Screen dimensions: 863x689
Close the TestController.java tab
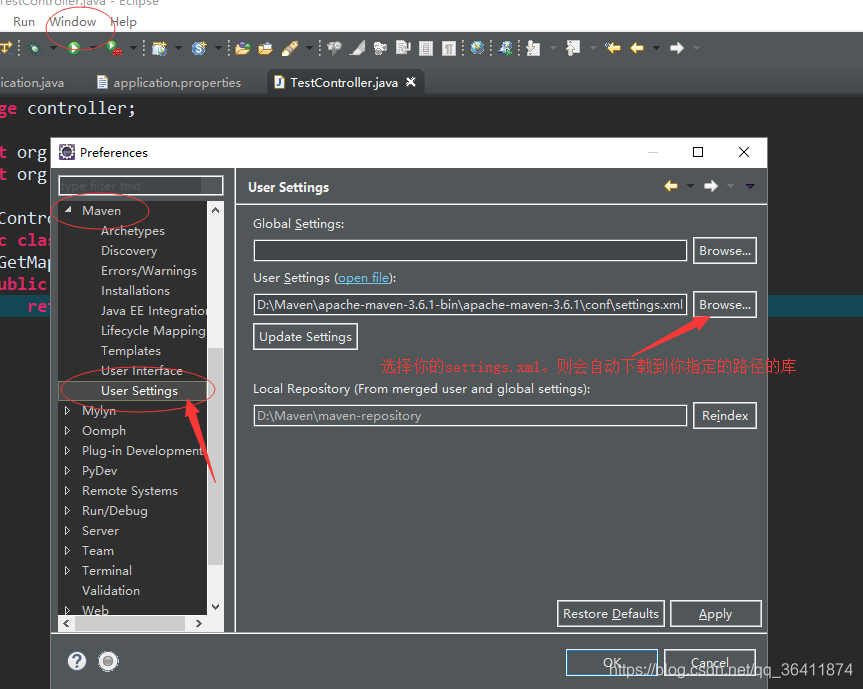[x=411, y=82]
